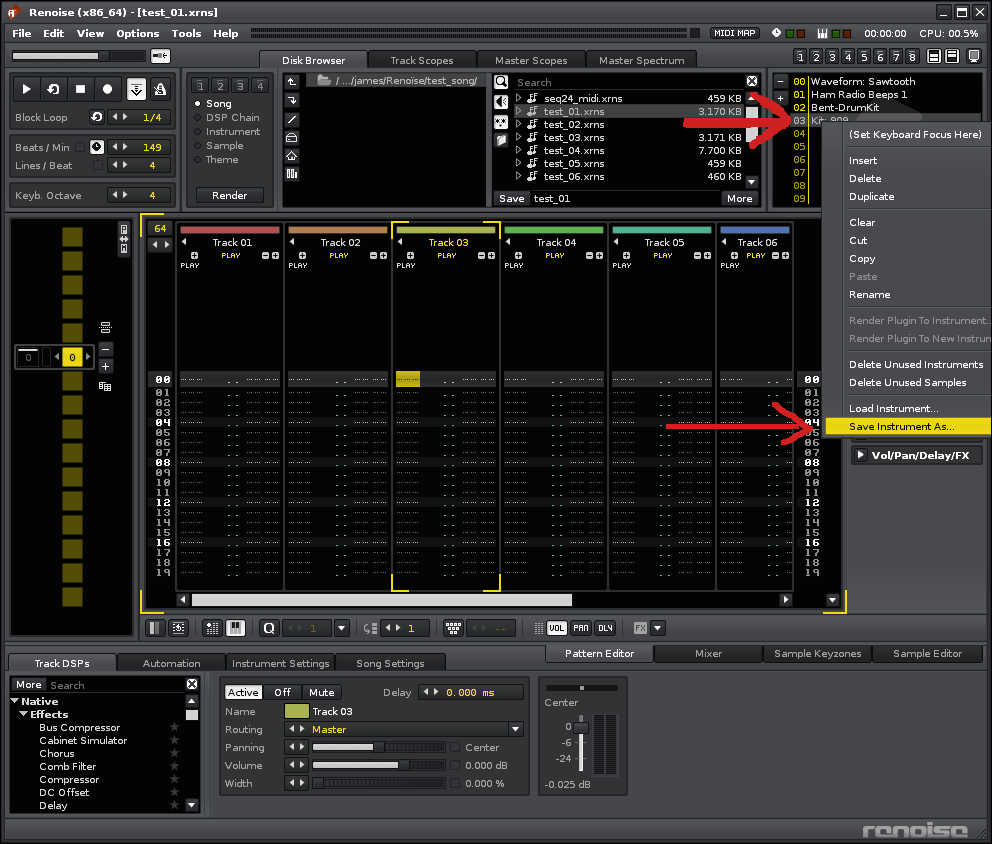This screenshot has width=992, height=844.
Task: Go to home folder in Disk Browser
Action: (292, 155)
